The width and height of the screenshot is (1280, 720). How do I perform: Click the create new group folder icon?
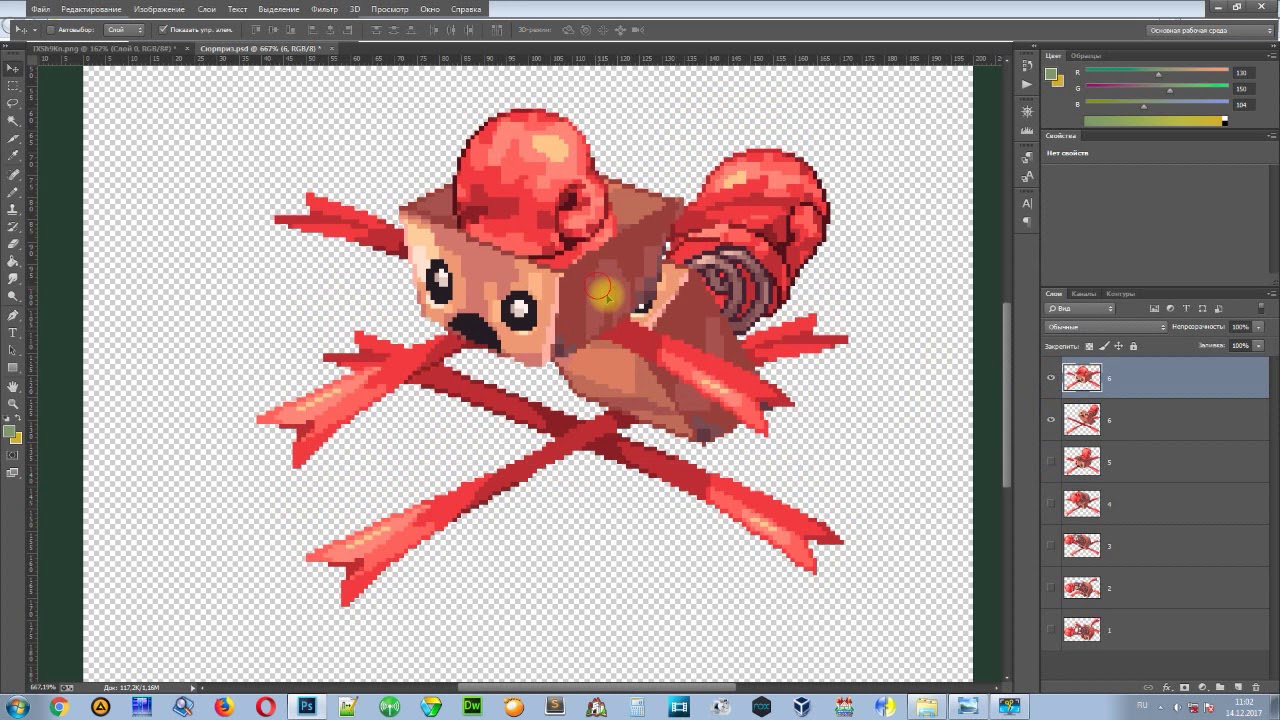point(1220,687)
